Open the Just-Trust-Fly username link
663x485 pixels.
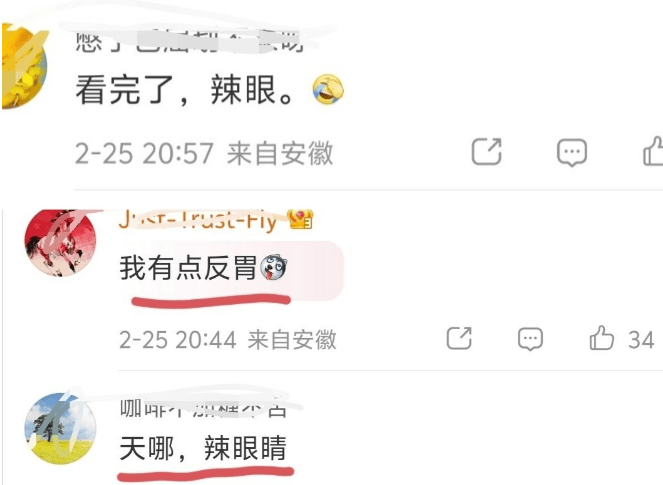coord(198,220)
